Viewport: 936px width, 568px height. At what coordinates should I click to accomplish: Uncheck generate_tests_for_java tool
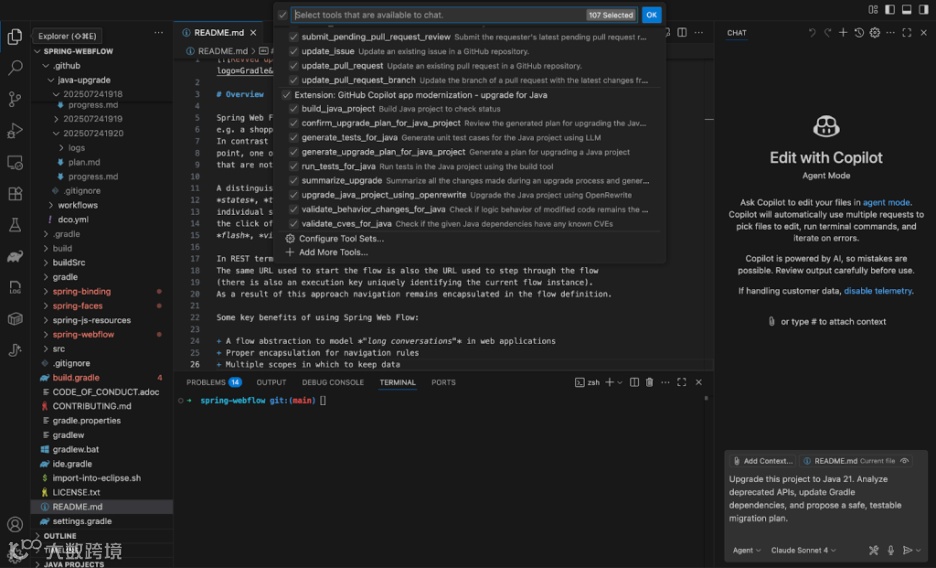pyautogui.click(x=293, y=137)
